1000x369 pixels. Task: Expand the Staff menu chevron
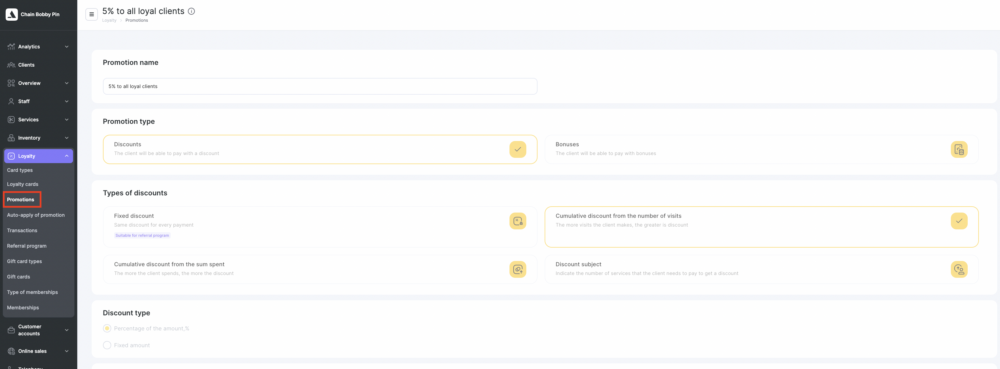[66, 101]
